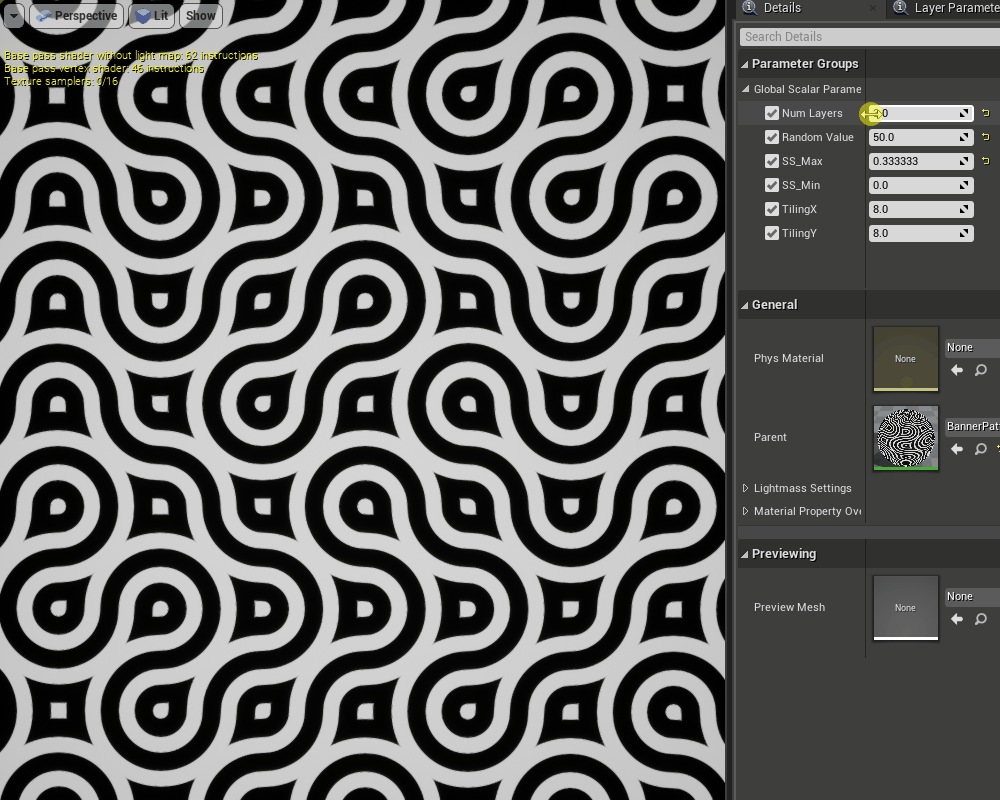Browse to Phys Material in Content Browser
The height and width of the screenshot is (800, 1000).
[981, 370]
